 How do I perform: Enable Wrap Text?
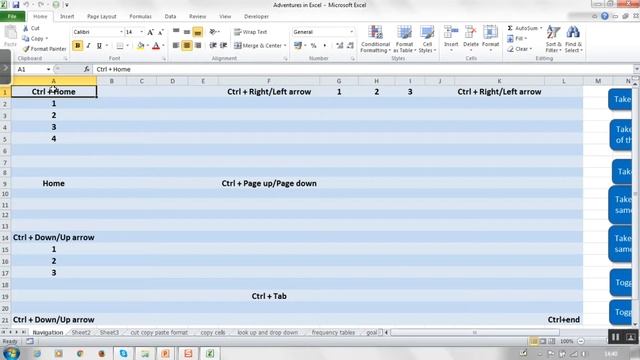coord(251,32)
